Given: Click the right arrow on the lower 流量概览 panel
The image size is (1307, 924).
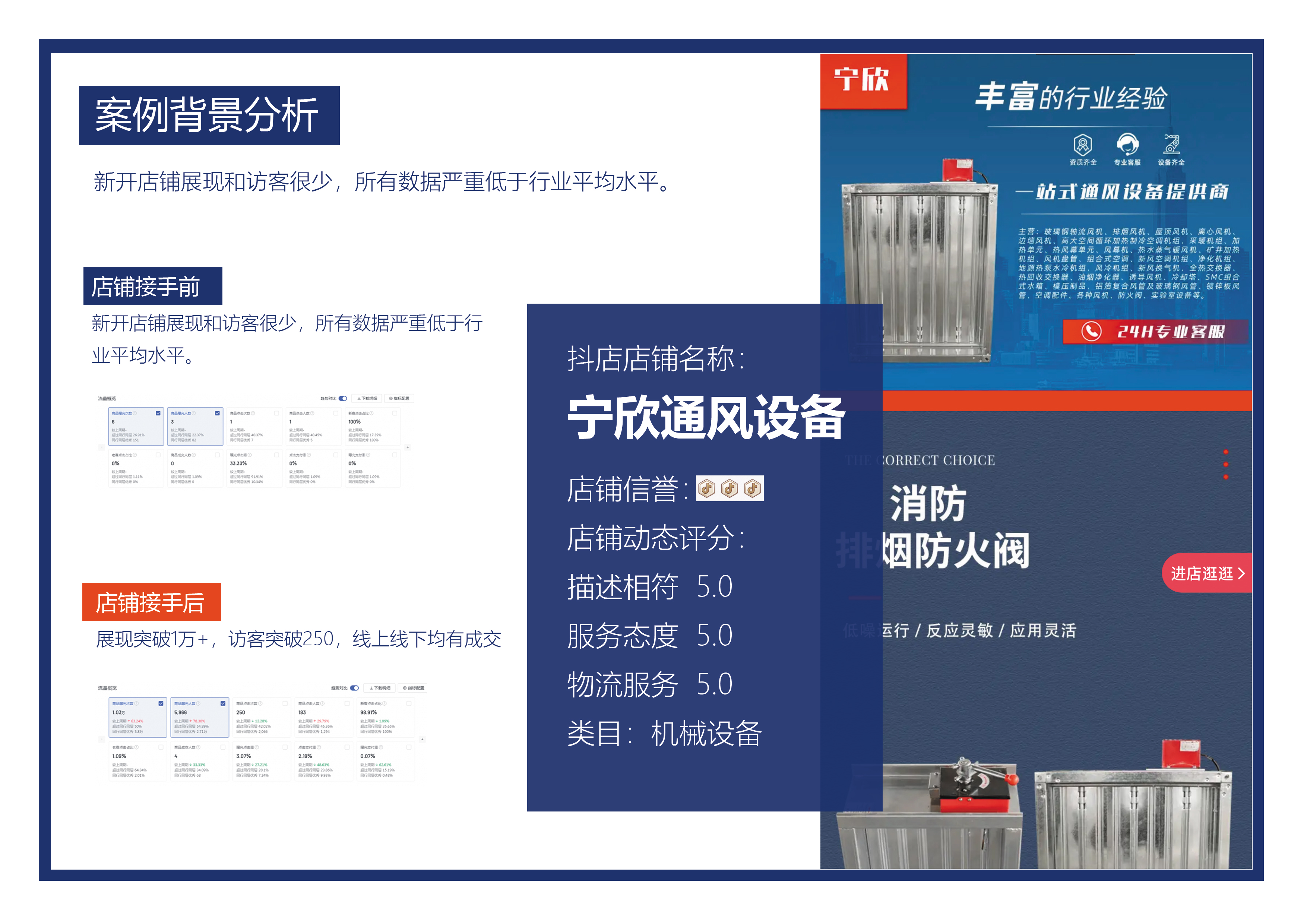Looking at the screenshot, I should tap(423, 740).
